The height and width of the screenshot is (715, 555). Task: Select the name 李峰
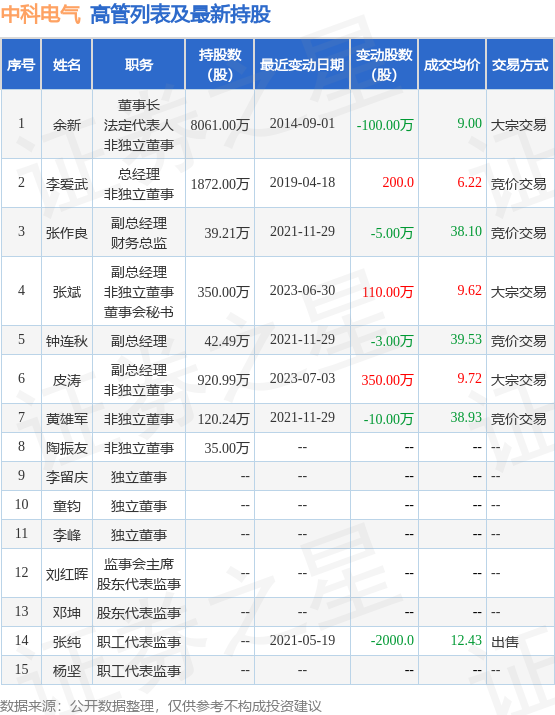67,535
